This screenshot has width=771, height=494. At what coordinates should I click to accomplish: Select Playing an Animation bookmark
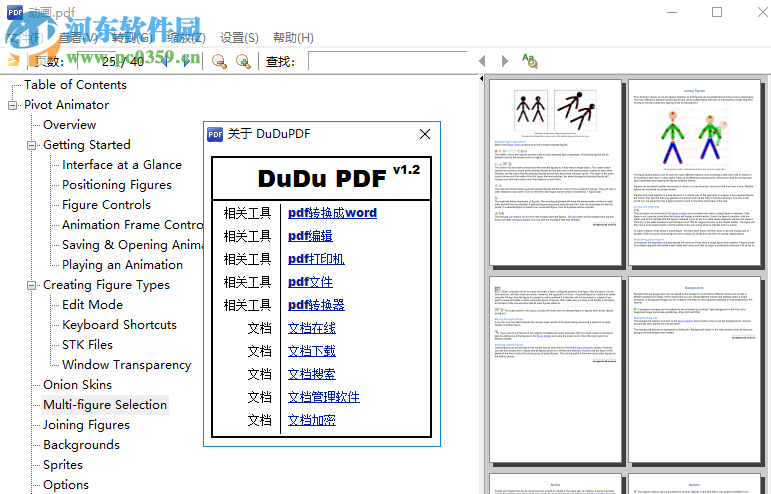coord(122,265)
